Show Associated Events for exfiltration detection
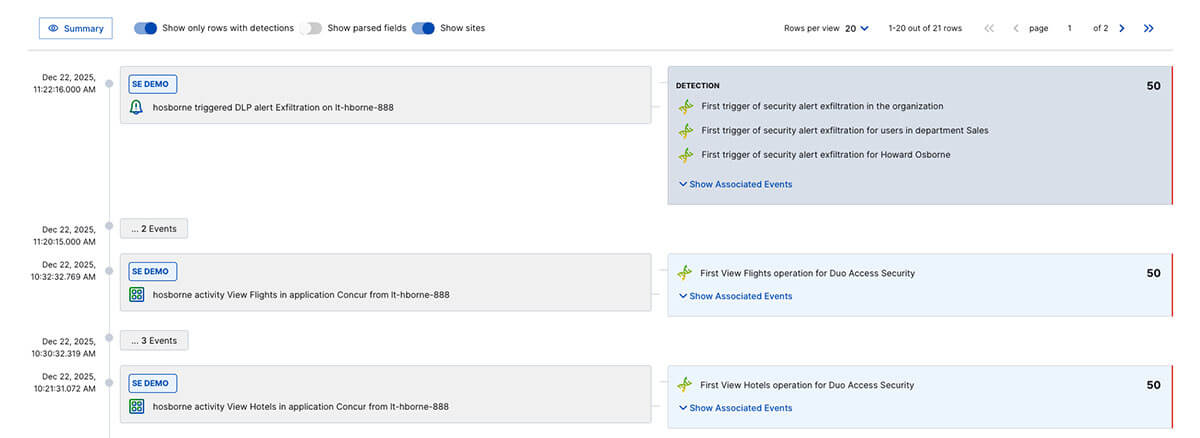The width and height of the screenshot is (1200, 438). click(x=735, y=184)
